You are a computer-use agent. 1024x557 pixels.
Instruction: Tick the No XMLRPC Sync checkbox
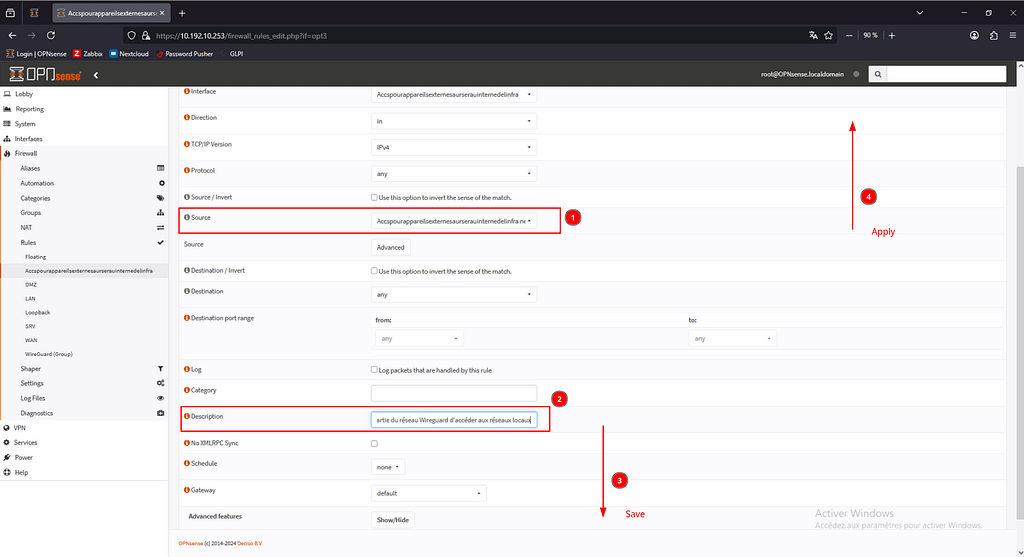(x=374, y=443)
